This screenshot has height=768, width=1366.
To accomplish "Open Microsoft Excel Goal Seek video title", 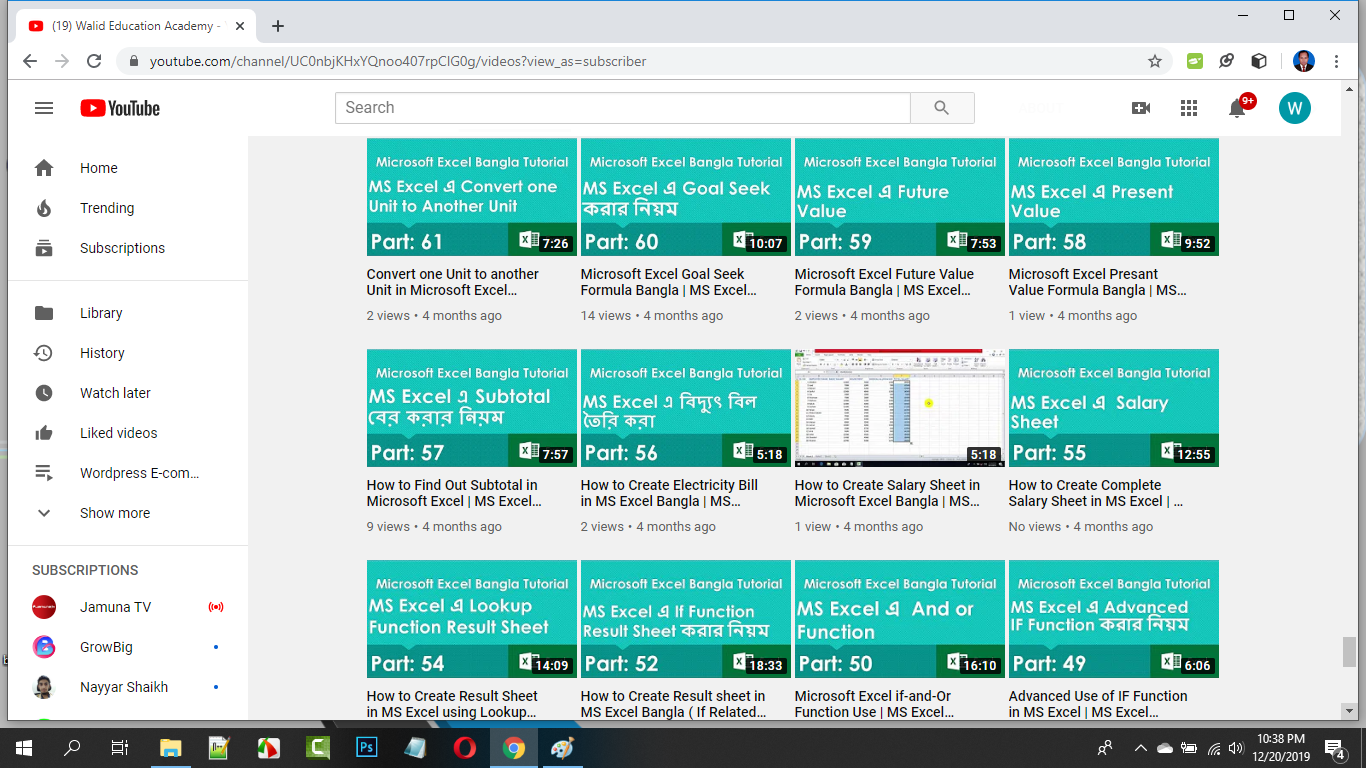I will click(x=668, y=282).
